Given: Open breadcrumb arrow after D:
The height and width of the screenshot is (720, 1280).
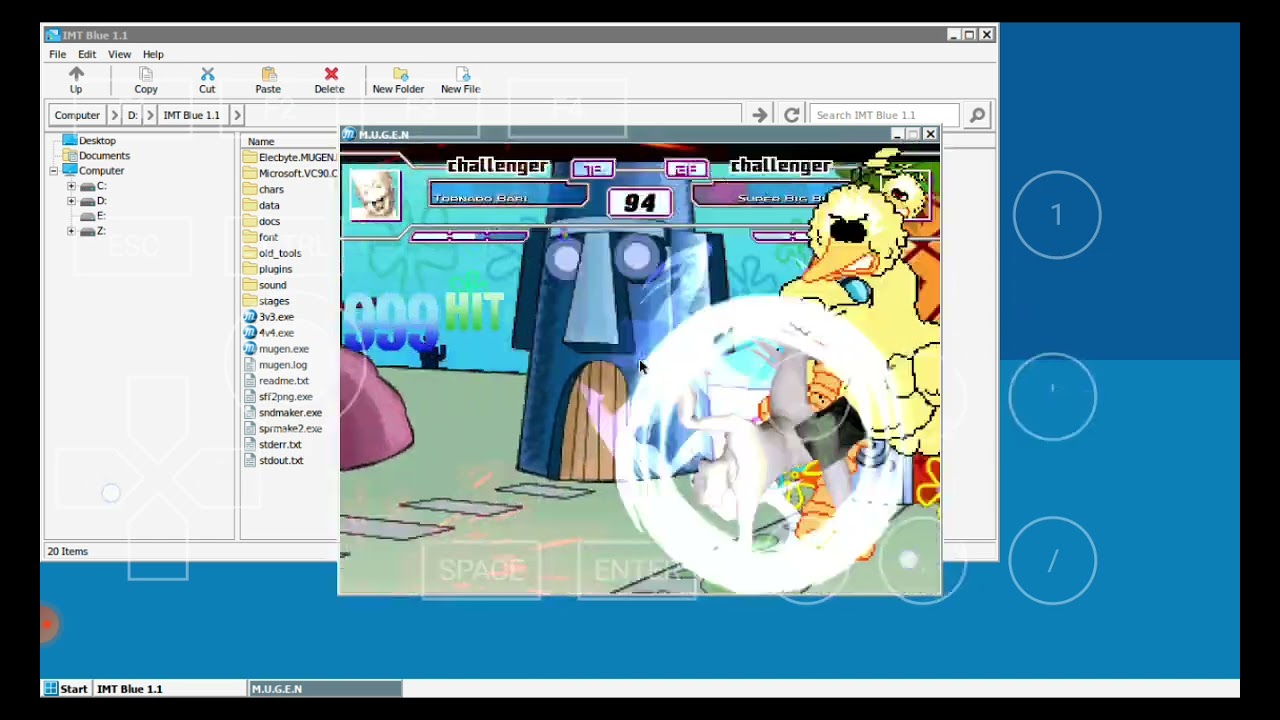Looking at the screenshot, I should pyautogui.click(x=150, y=115).
